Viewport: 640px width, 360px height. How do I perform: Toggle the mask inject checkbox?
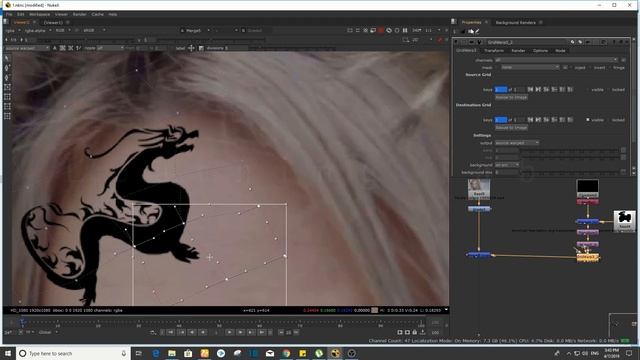[571, 67]
